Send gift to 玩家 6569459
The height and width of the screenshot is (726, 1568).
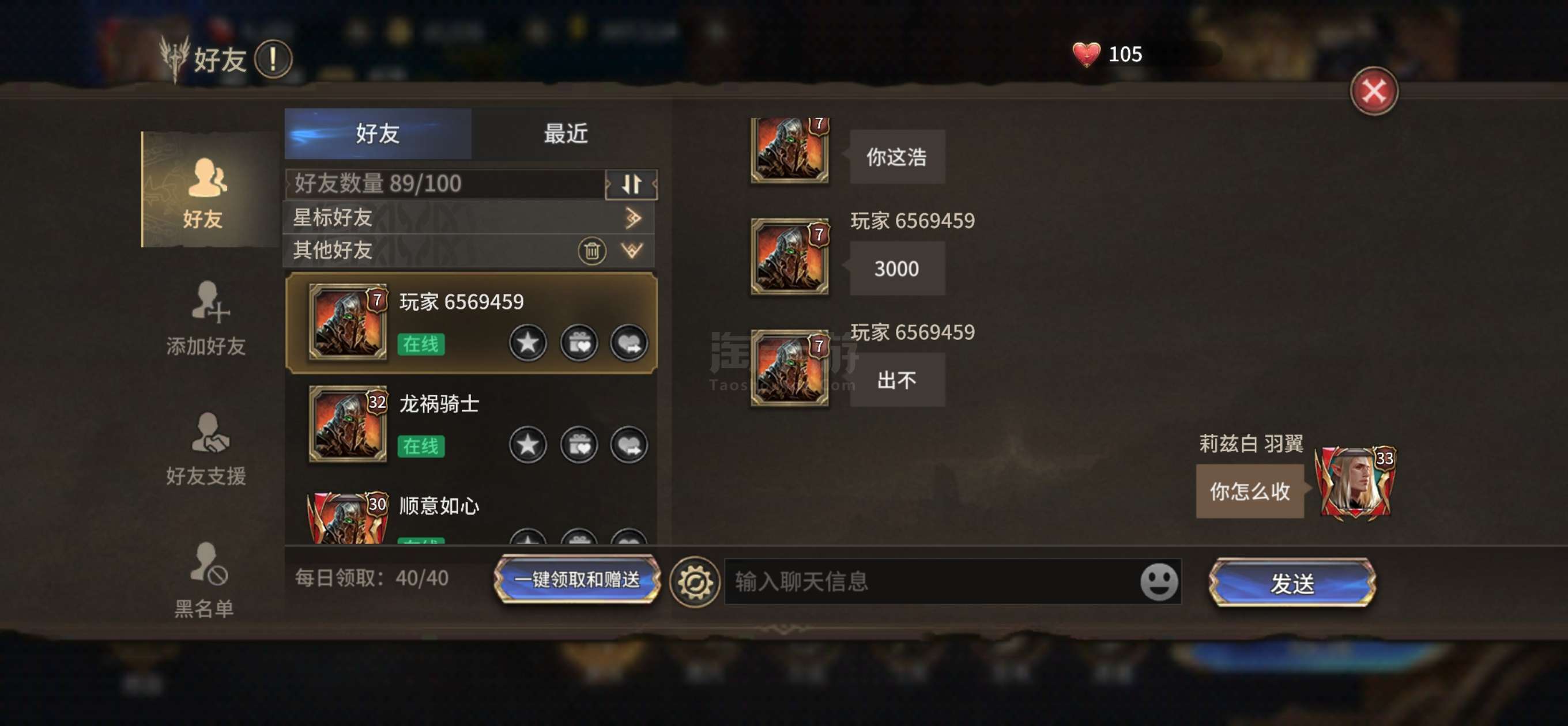tap(578, 343)
